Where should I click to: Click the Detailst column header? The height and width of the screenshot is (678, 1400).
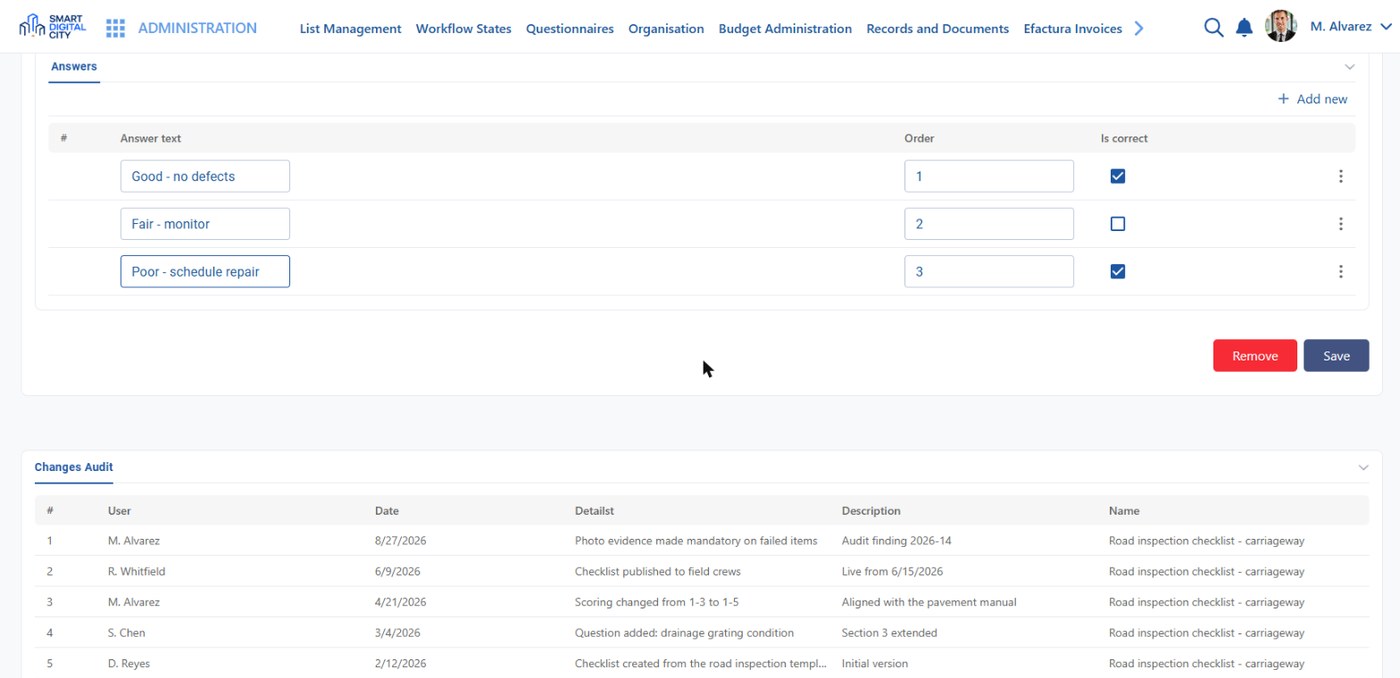point(594,511)
